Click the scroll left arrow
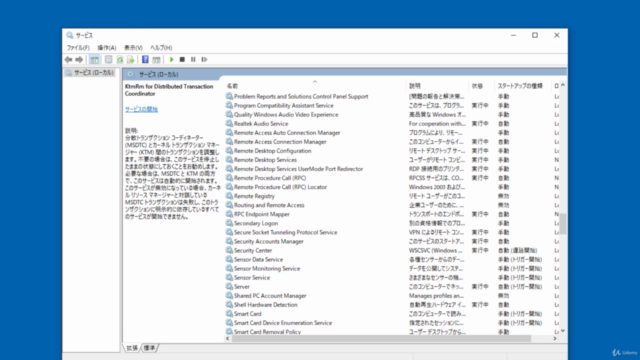The image size is (640, 360). (227, 338)
